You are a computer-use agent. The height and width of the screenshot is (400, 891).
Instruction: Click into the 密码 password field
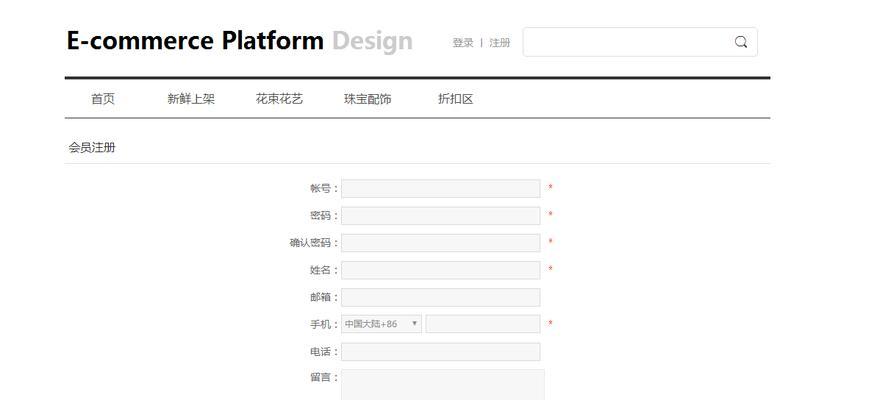(x=440, y=216)
